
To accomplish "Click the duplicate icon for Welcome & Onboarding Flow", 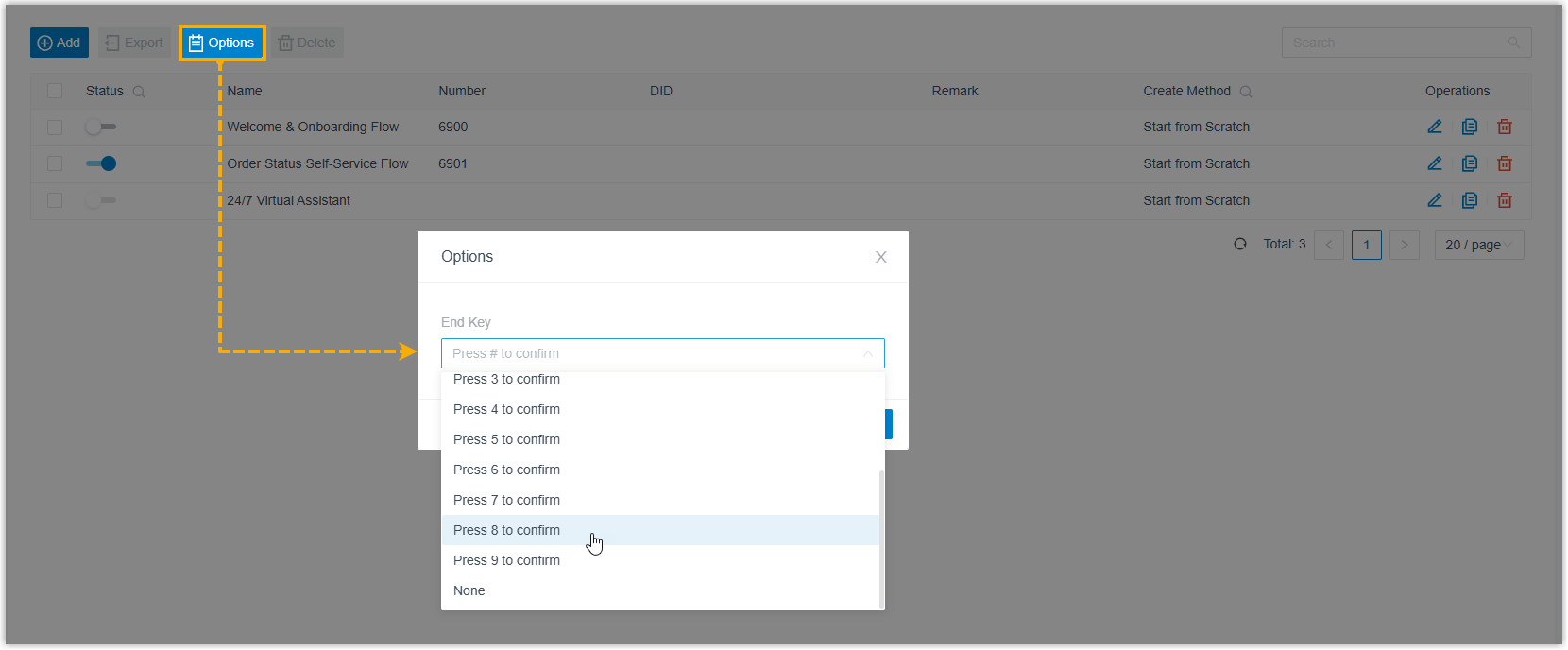I will (x=1469, y=127).
